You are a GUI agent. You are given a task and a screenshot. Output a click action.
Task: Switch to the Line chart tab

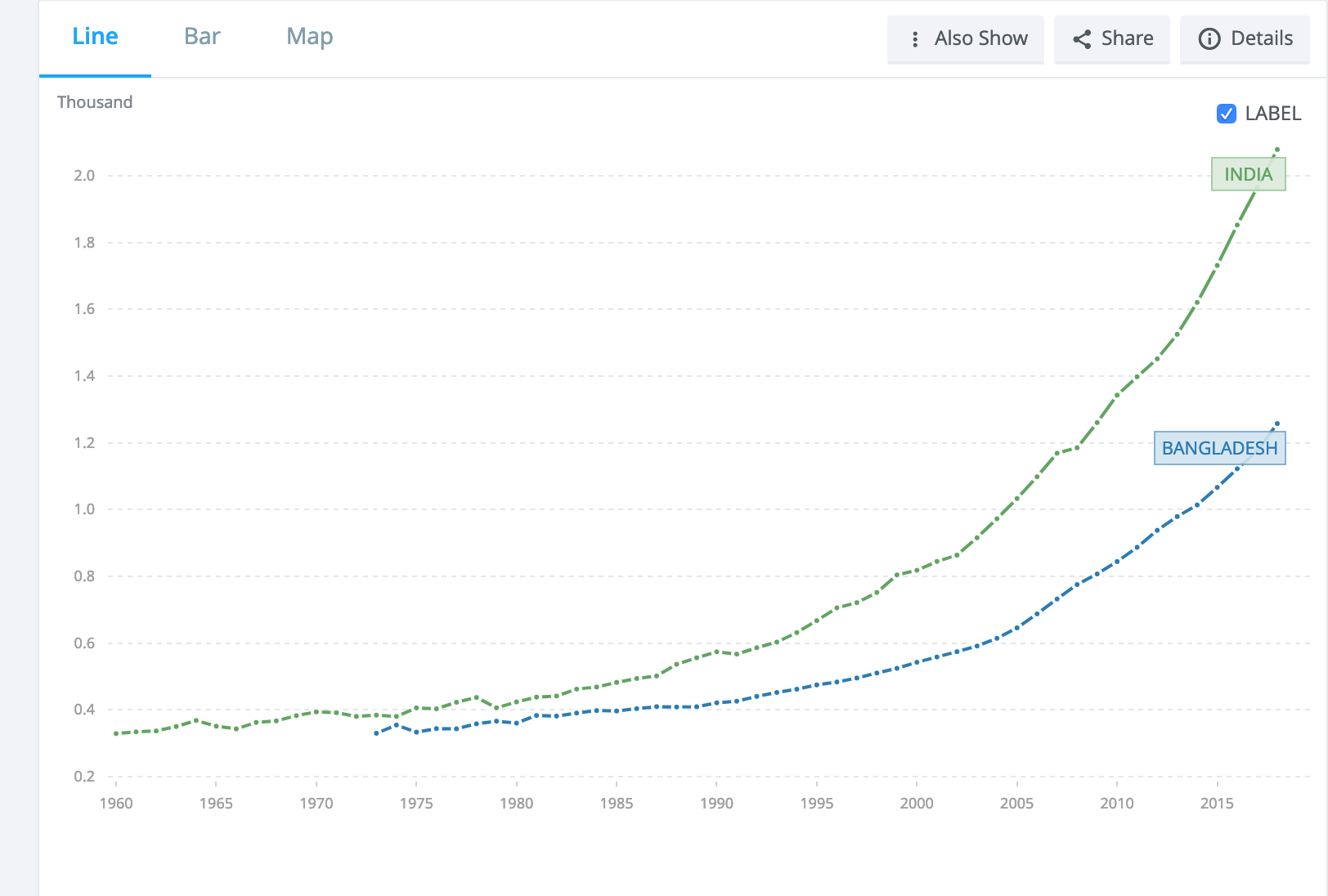[x=95, y=37]
